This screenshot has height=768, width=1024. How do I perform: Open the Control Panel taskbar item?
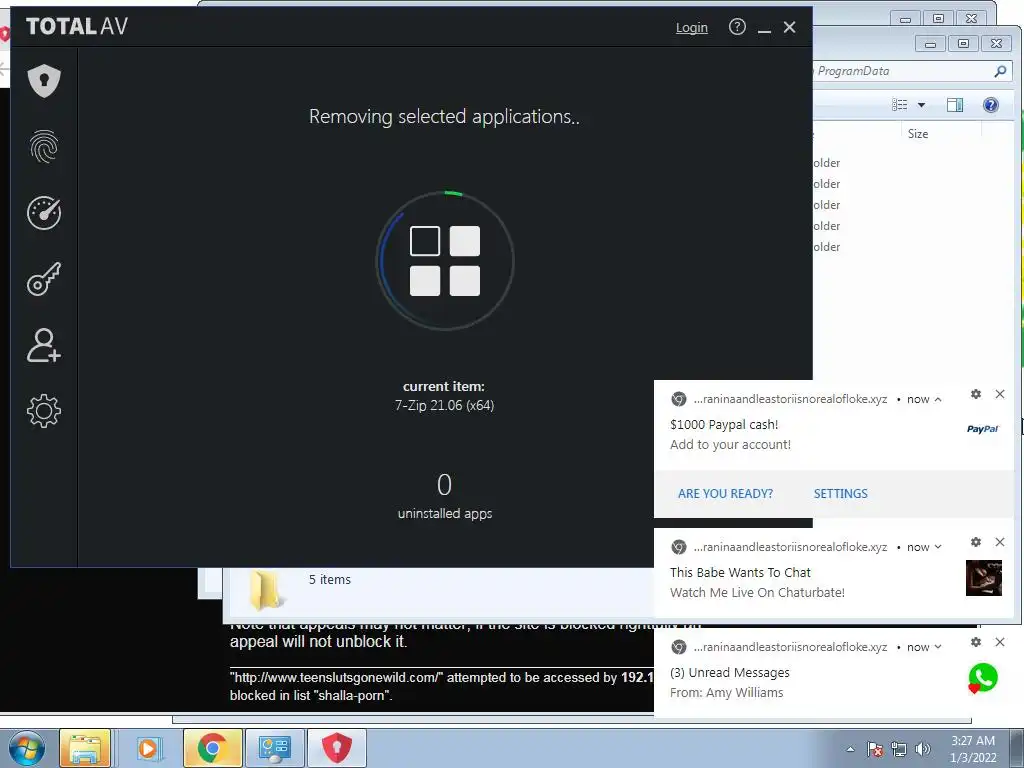[x=274, y=748]
